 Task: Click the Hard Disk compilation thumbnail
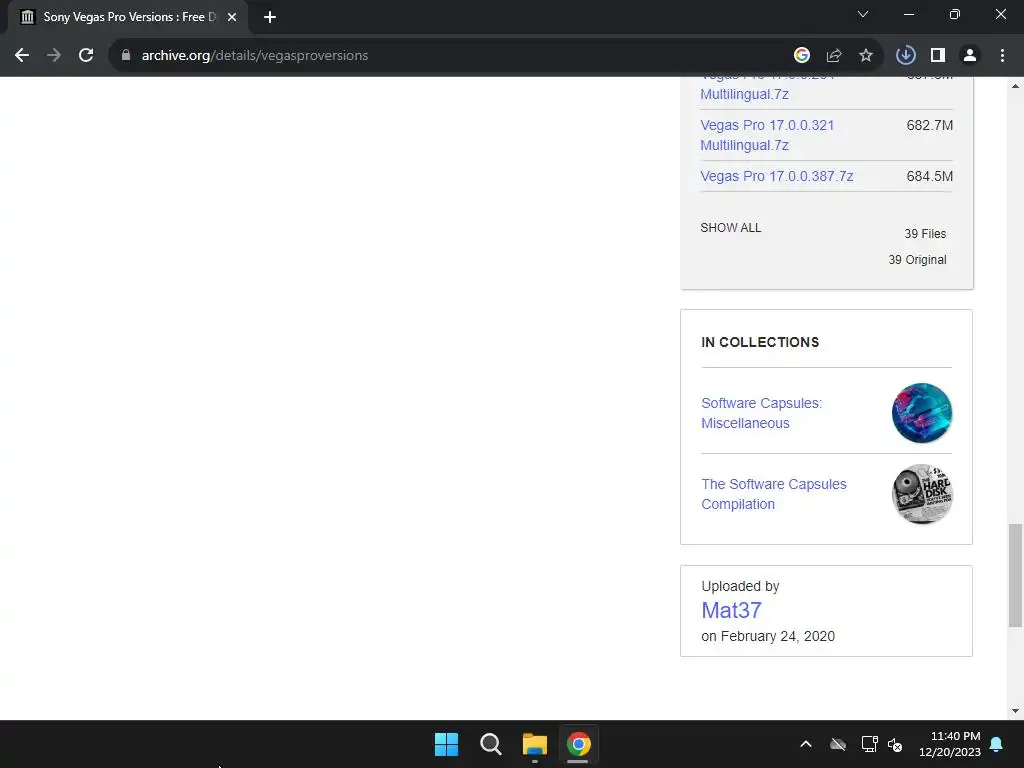point(921,494)
